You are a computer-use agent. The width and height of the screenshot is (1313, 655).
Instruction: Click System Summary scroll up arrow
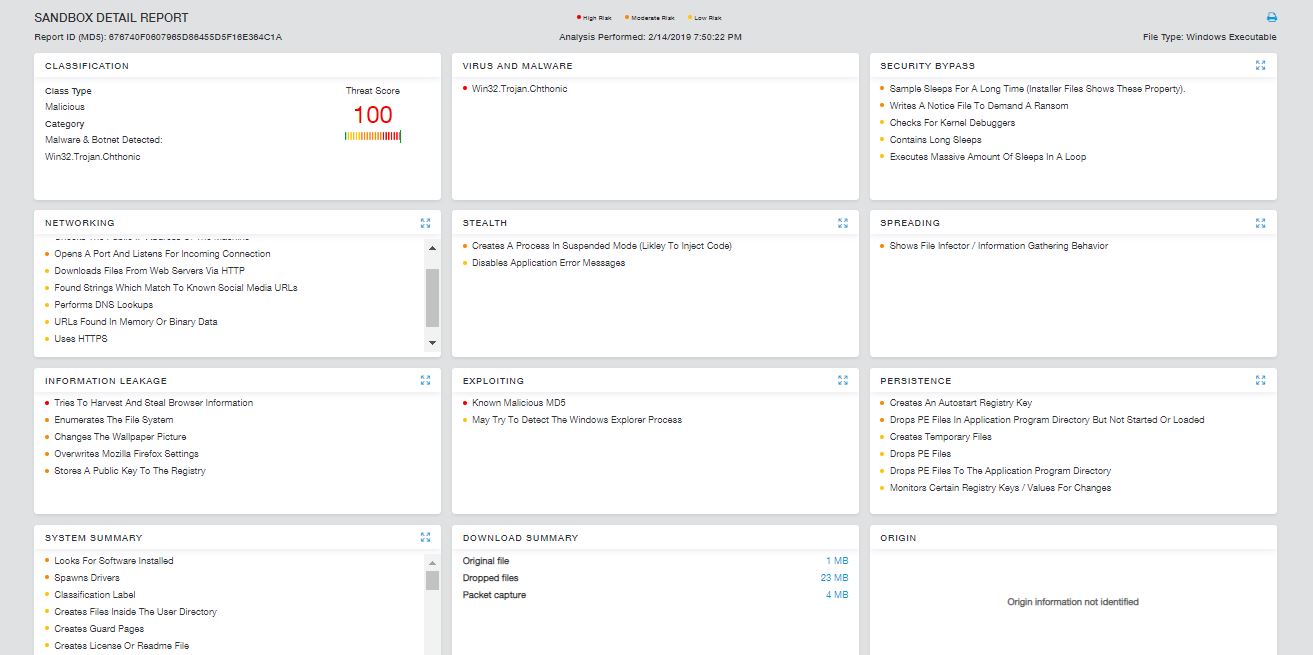[x=432, y=562]
